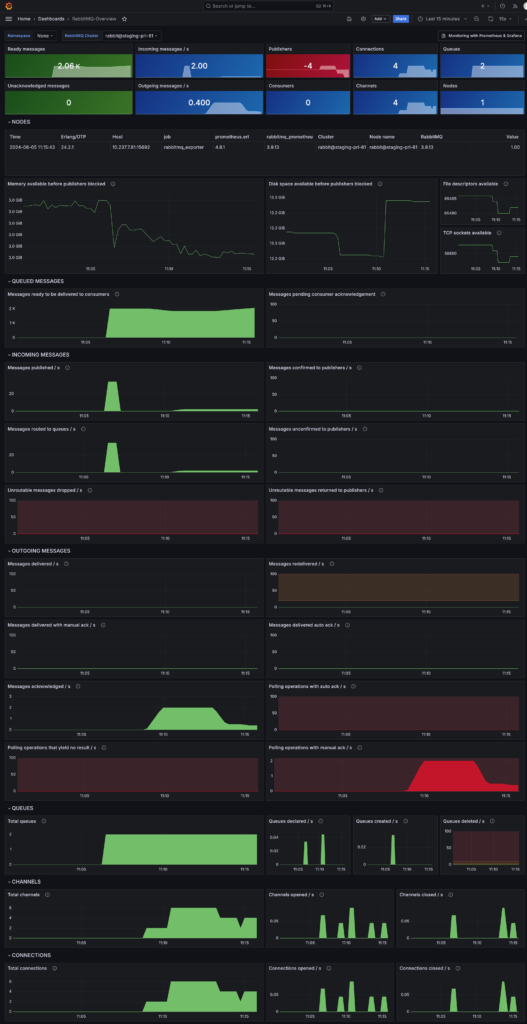
Task: Open the hamburger navigation menu
Action: point(8,19)
